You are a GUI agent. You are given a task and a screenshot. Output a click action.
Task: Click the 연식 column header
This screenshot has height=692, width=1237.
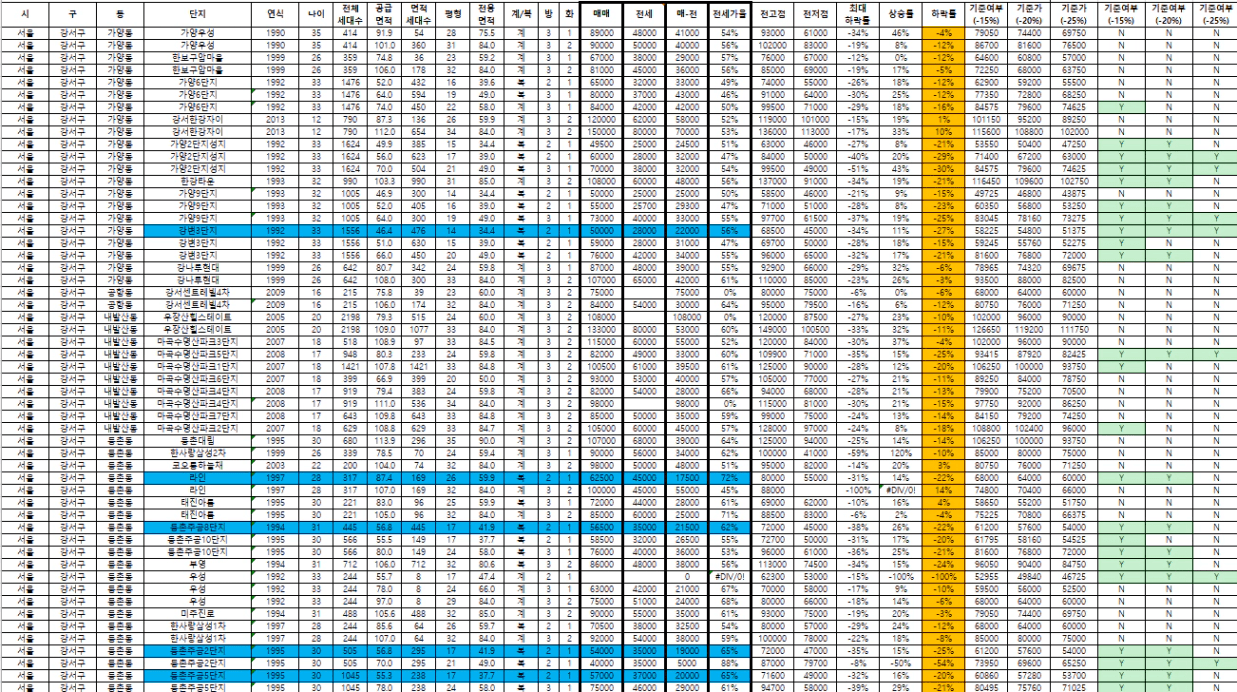click(277, 15)
